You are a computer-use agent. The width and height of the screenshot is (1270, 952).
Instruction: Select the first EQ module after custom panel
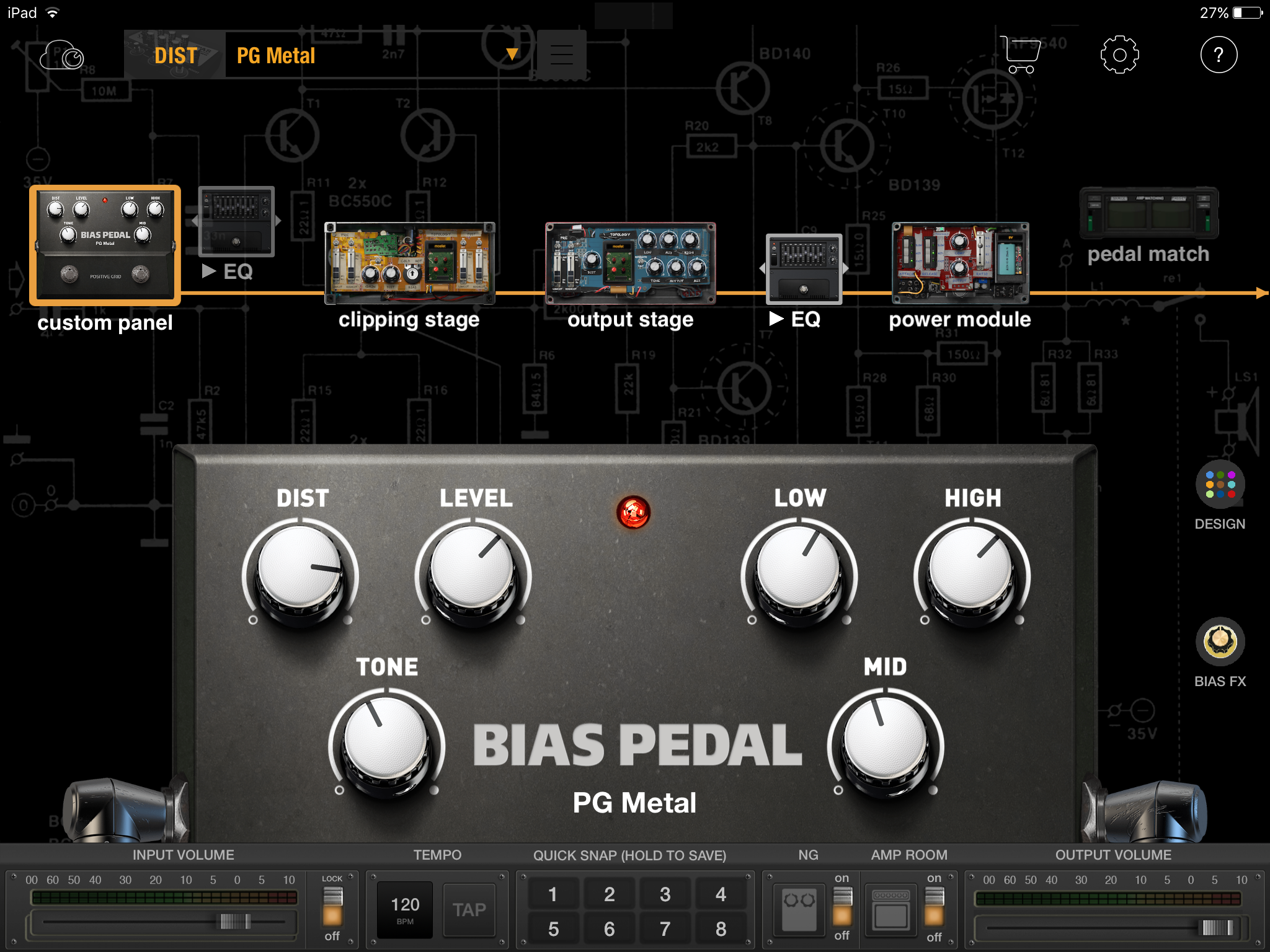point(236,221)
